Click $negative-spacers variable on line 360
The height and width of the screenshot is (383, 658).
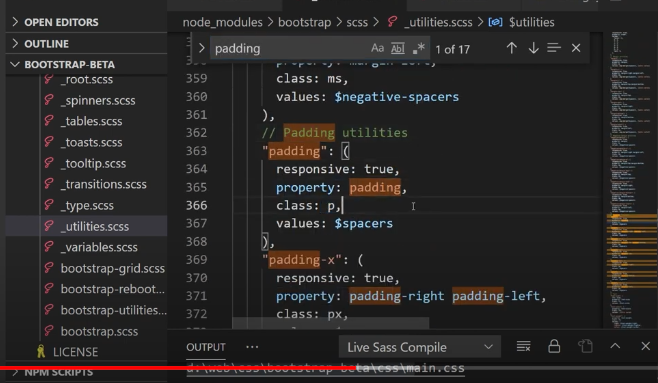pos(397,97)
